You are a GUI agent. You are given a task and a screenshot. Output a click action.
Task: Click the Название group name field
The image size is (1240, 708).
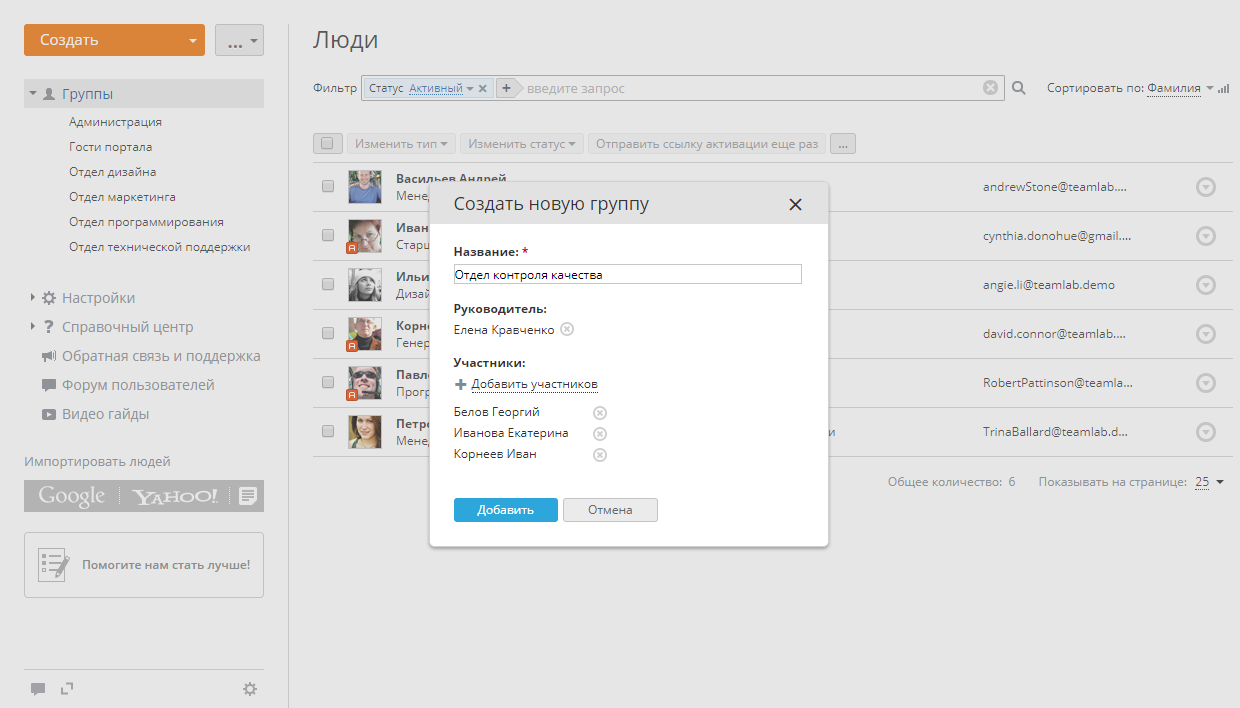pyautogui.click(x=628, y=274)
